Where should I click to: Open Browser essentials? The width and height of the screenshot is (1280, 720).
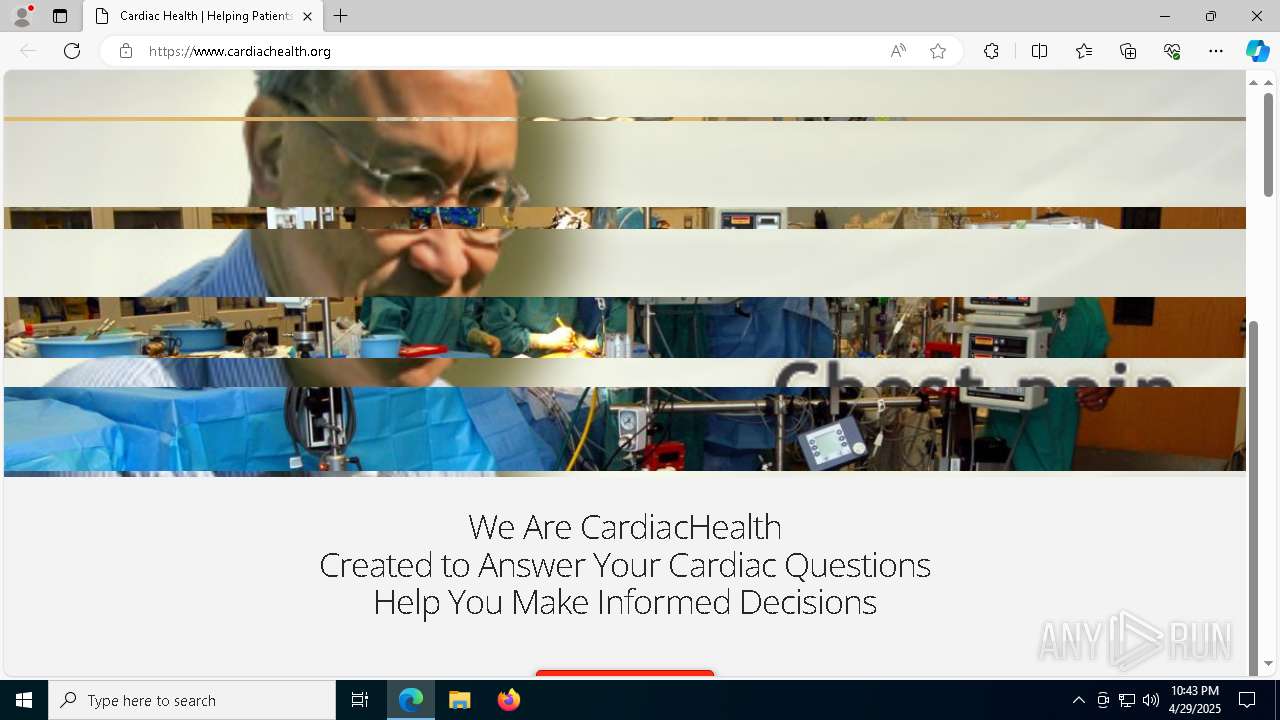coord(1172,51)
